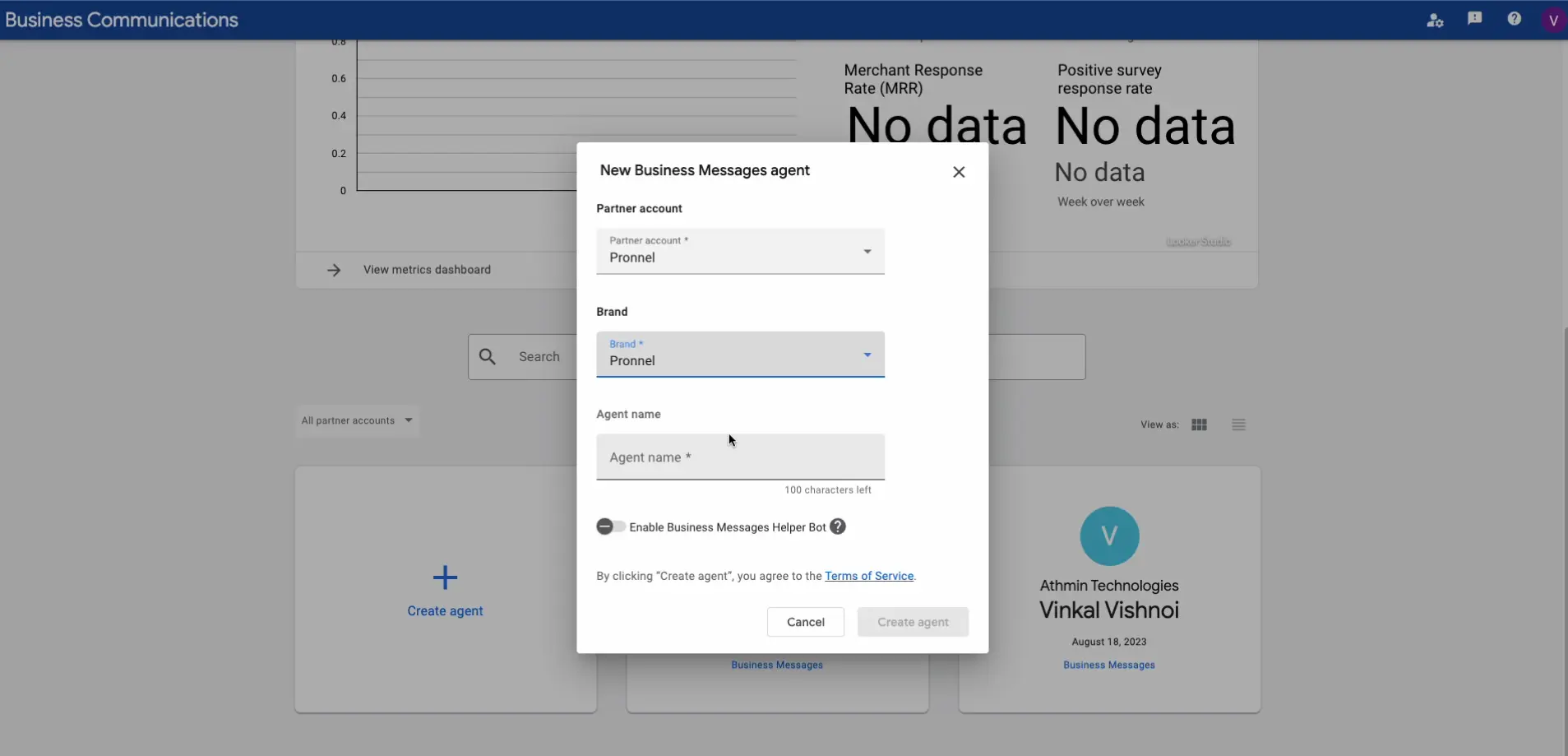Open the Brand dropdown showing Pronnel
The image size is (1568, 756).
(740, 354)
